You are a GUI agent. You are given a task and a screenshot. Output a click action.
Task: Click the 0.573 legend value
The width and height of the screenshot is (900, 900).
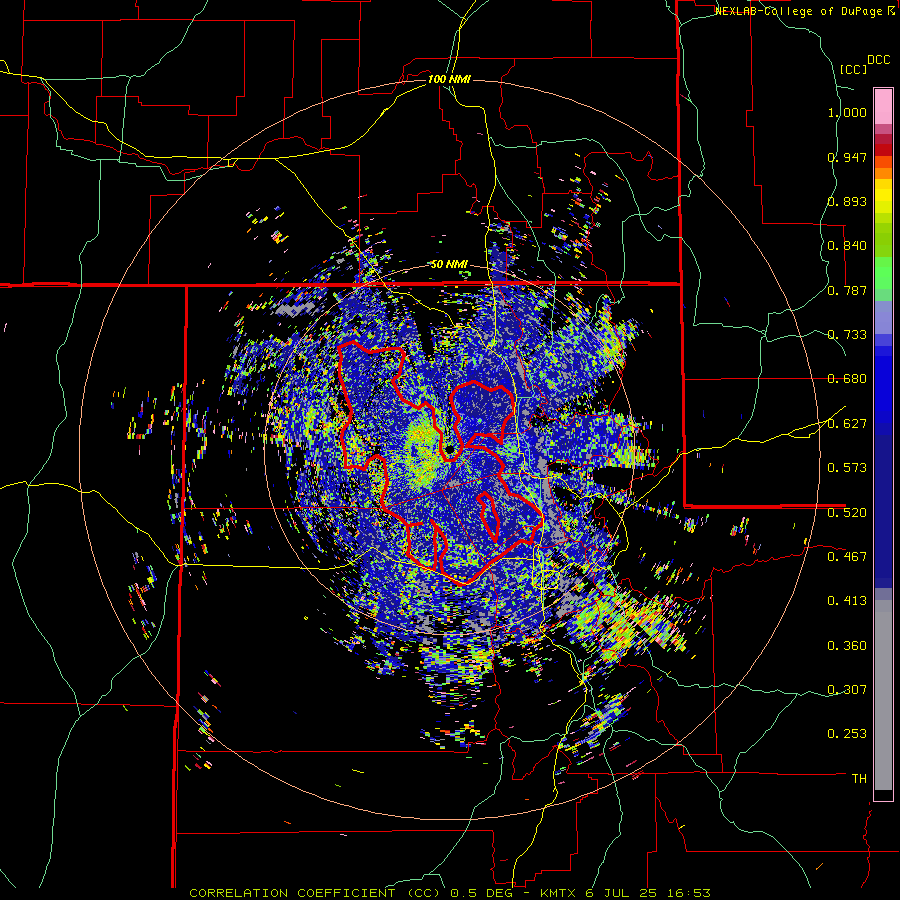tap(847, 468)
